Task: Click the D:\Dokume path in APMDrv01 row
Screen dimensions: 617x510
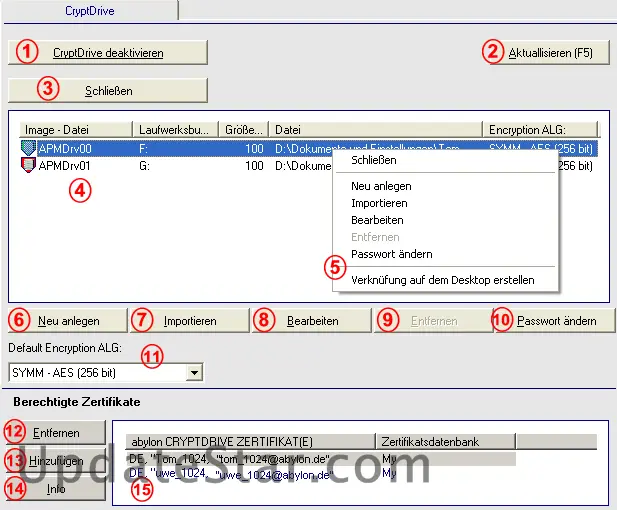Action: pos(303,166)
